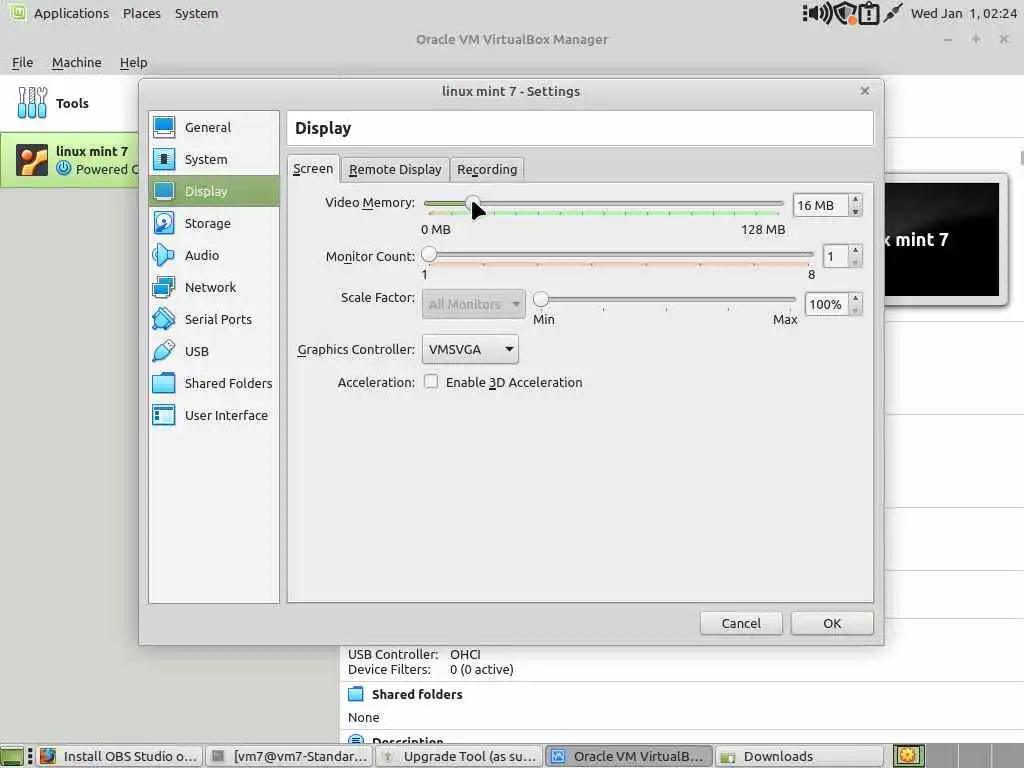The height and width of the screenshot is (768, 1024).
Task: Click the Monitor Count value field
Action: click(835, 256)
